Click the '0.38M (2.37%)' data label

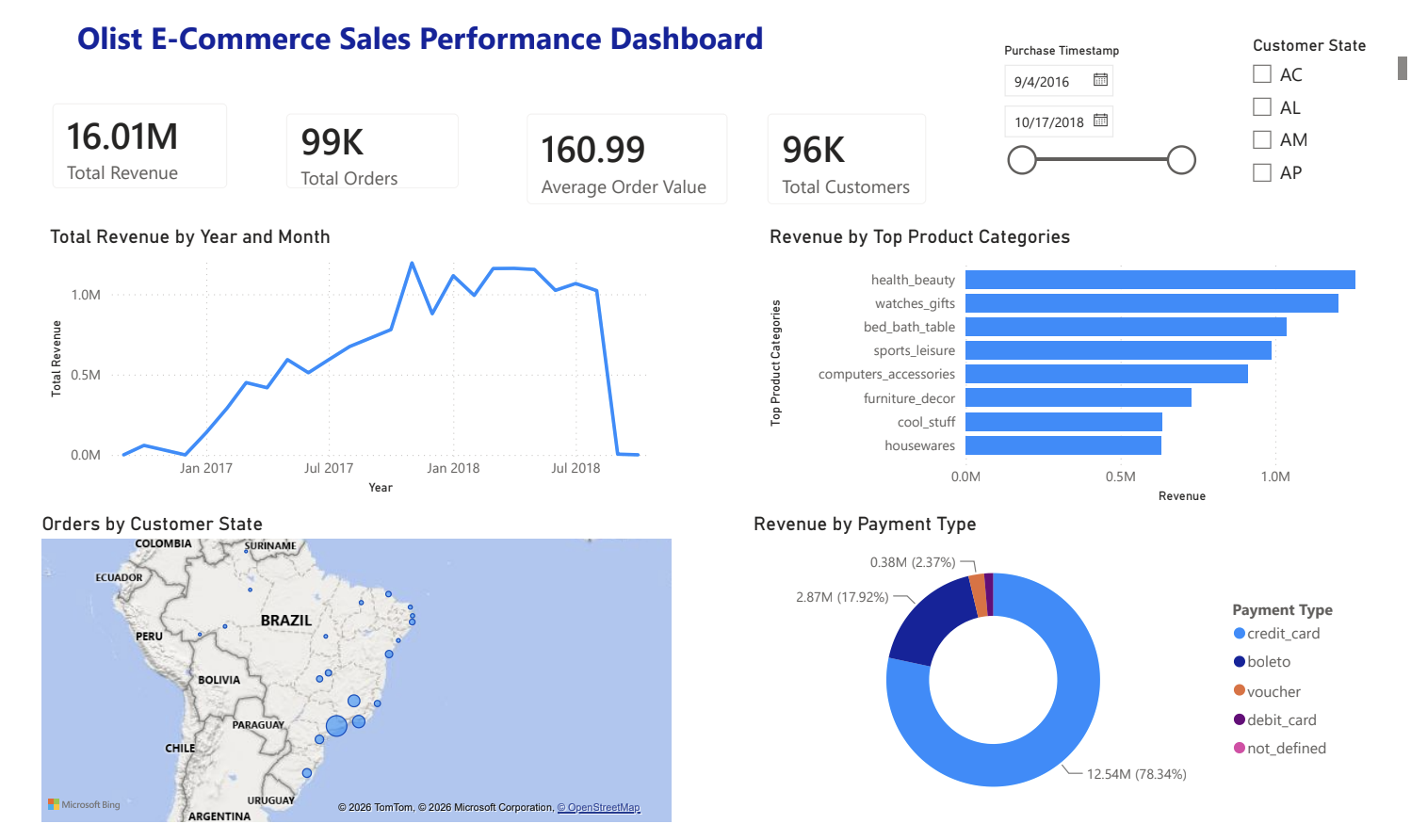pyautogui.click(x=912, y=562)
